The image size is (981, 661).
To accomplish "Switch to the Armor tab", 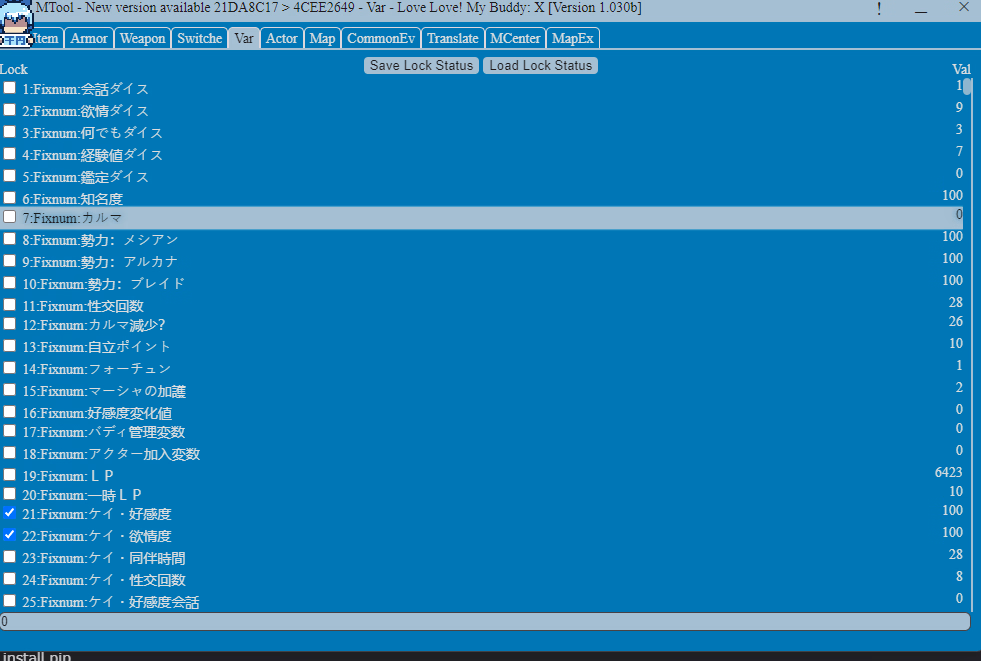I will pyautogui.click(x=89, y=38).
